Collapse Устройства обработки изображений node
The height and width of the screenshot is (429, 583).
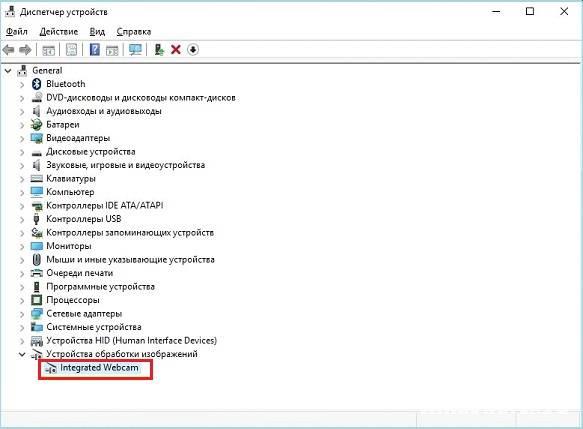click(22, 354)
